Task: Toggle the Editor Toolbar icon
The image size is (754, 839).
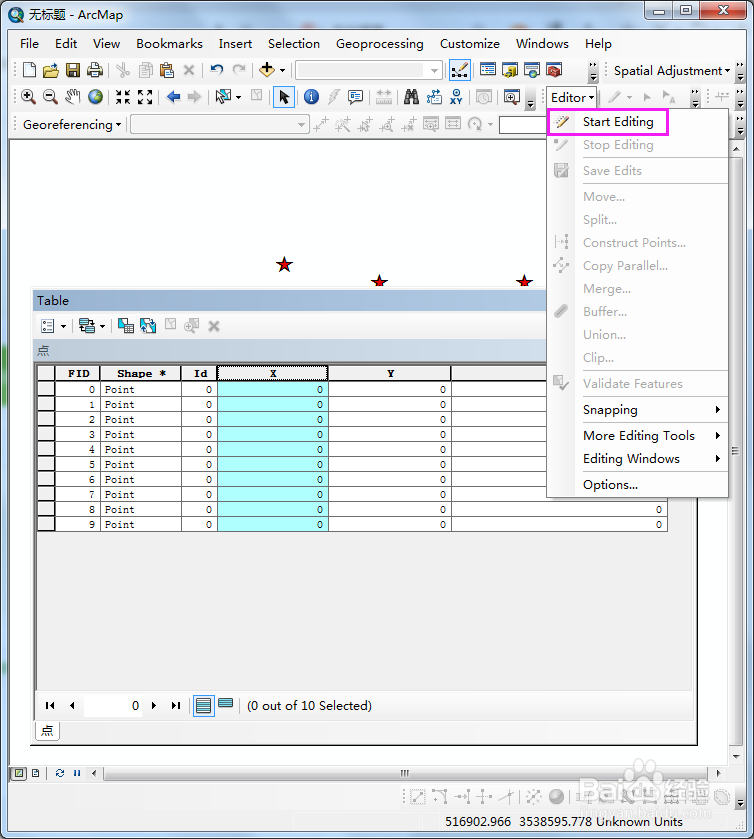Action: (x=460, y=70)
